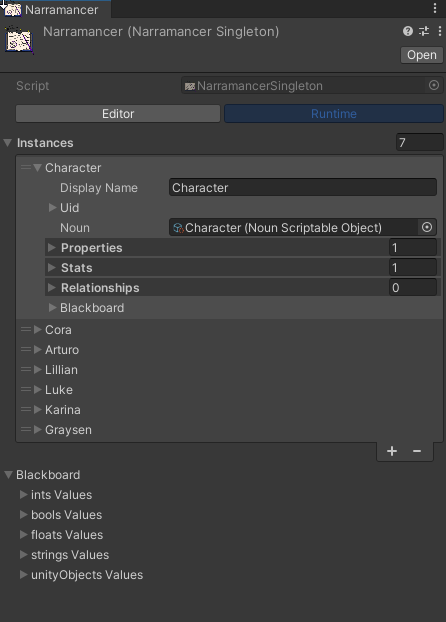This screenshot has width=446, height=622.
Task: Collapse the Instances list
Action: (8, 143)
